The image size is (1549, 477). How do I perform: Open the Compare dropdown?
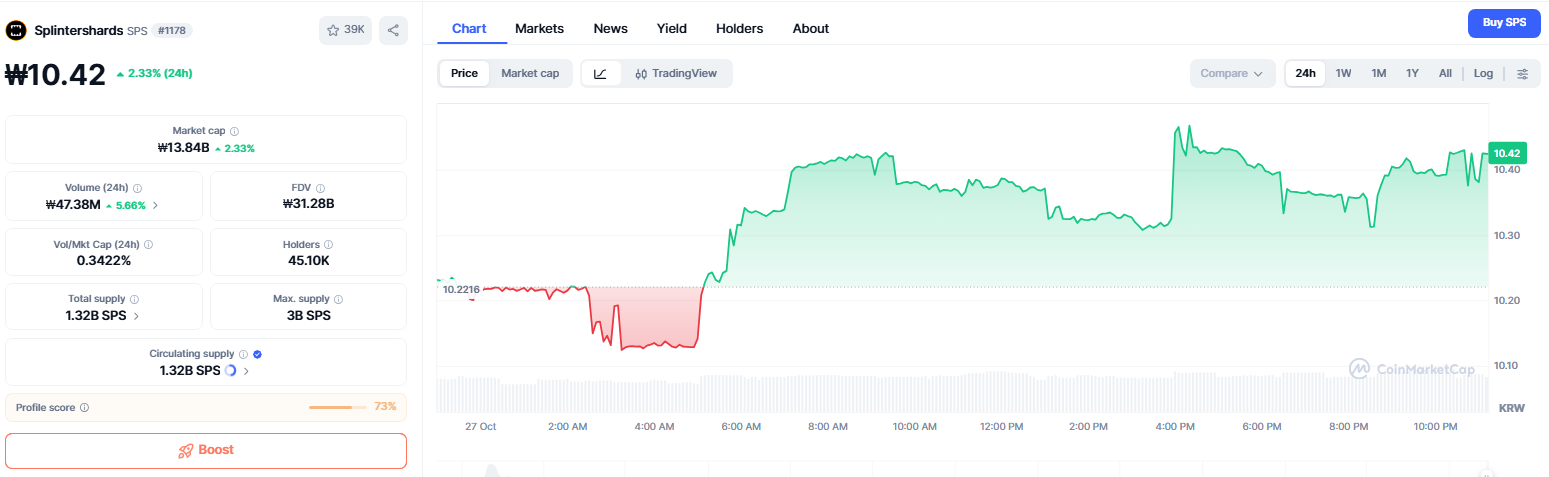1232,73
